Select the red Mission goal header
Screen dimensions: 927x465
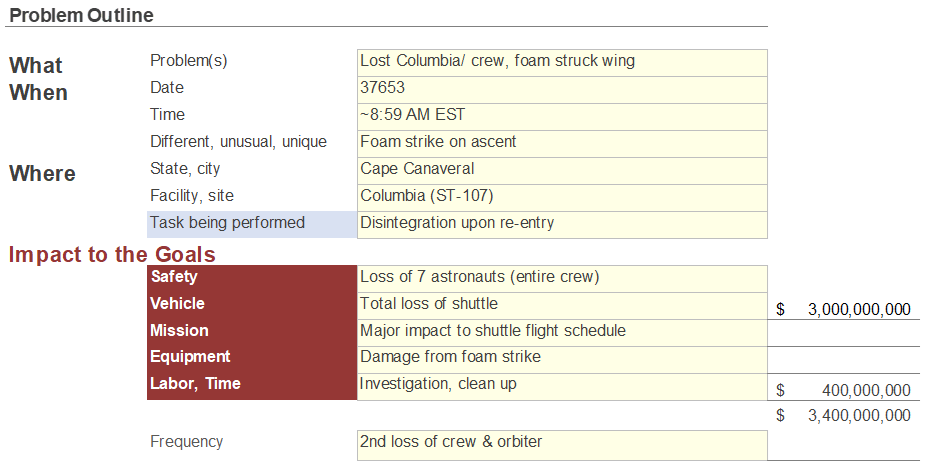point(252,333)
